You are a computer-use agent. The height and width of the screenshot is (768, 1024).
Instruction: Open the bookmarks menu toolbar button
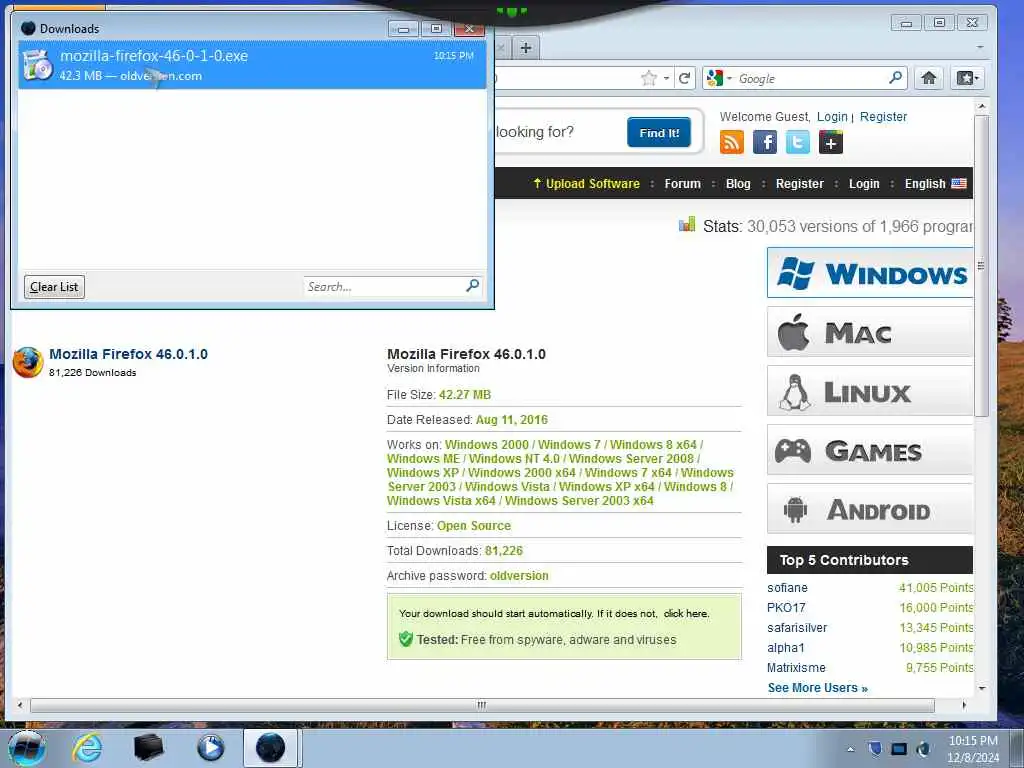pyautogui.click(x=968, y=78)
